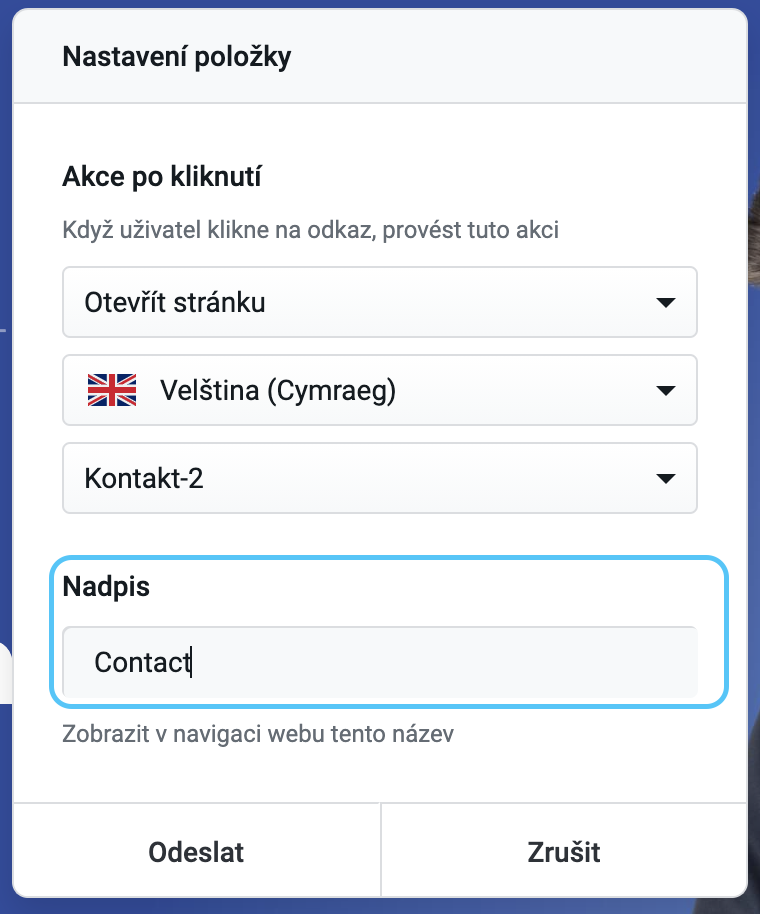
Task: Click the arrow icon on Otevřít stránku dropdown
Action: point(665,303)
